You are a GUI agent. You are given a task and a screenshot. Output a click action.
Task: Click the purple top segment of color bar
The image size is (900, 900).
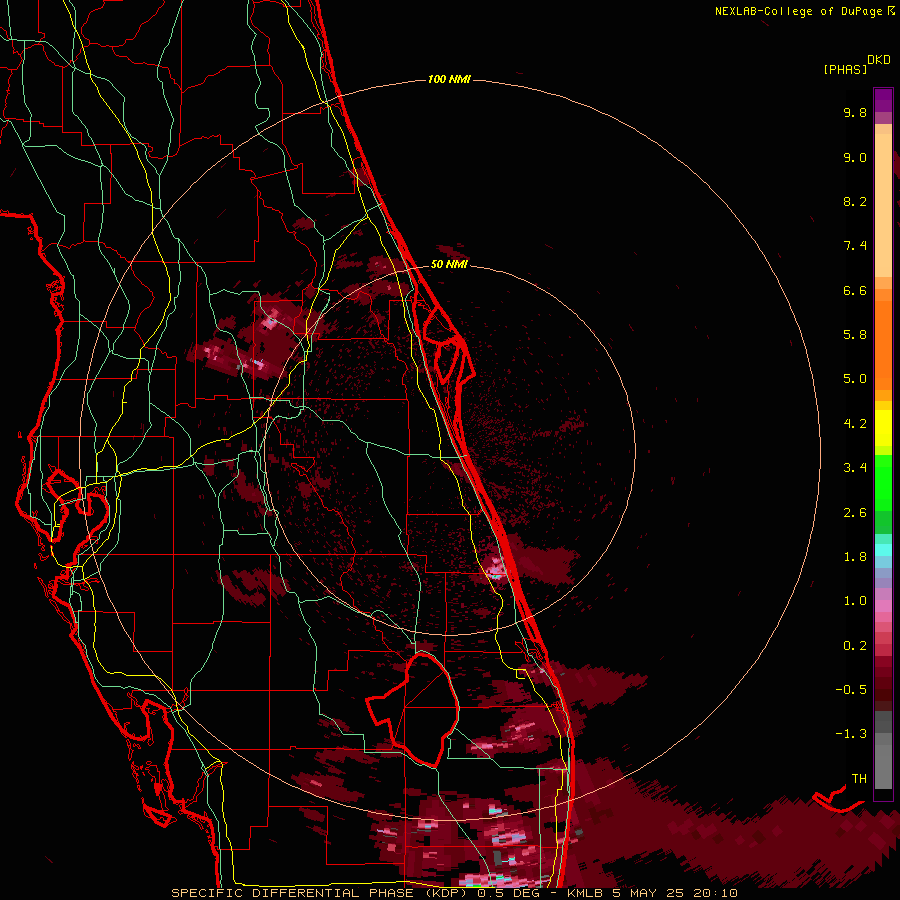(x=883, y=100)
